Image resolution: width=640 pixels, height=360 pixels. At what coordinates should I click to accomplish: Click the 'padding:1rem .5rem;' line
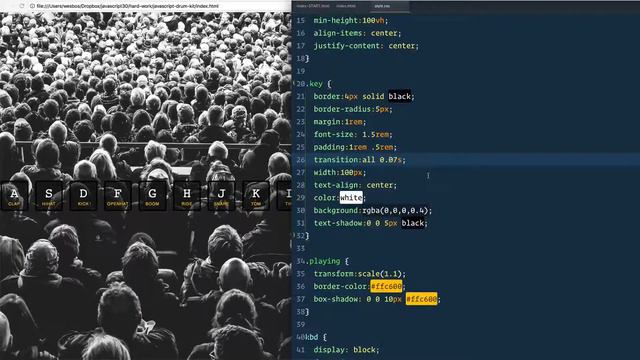coord(355,147)
